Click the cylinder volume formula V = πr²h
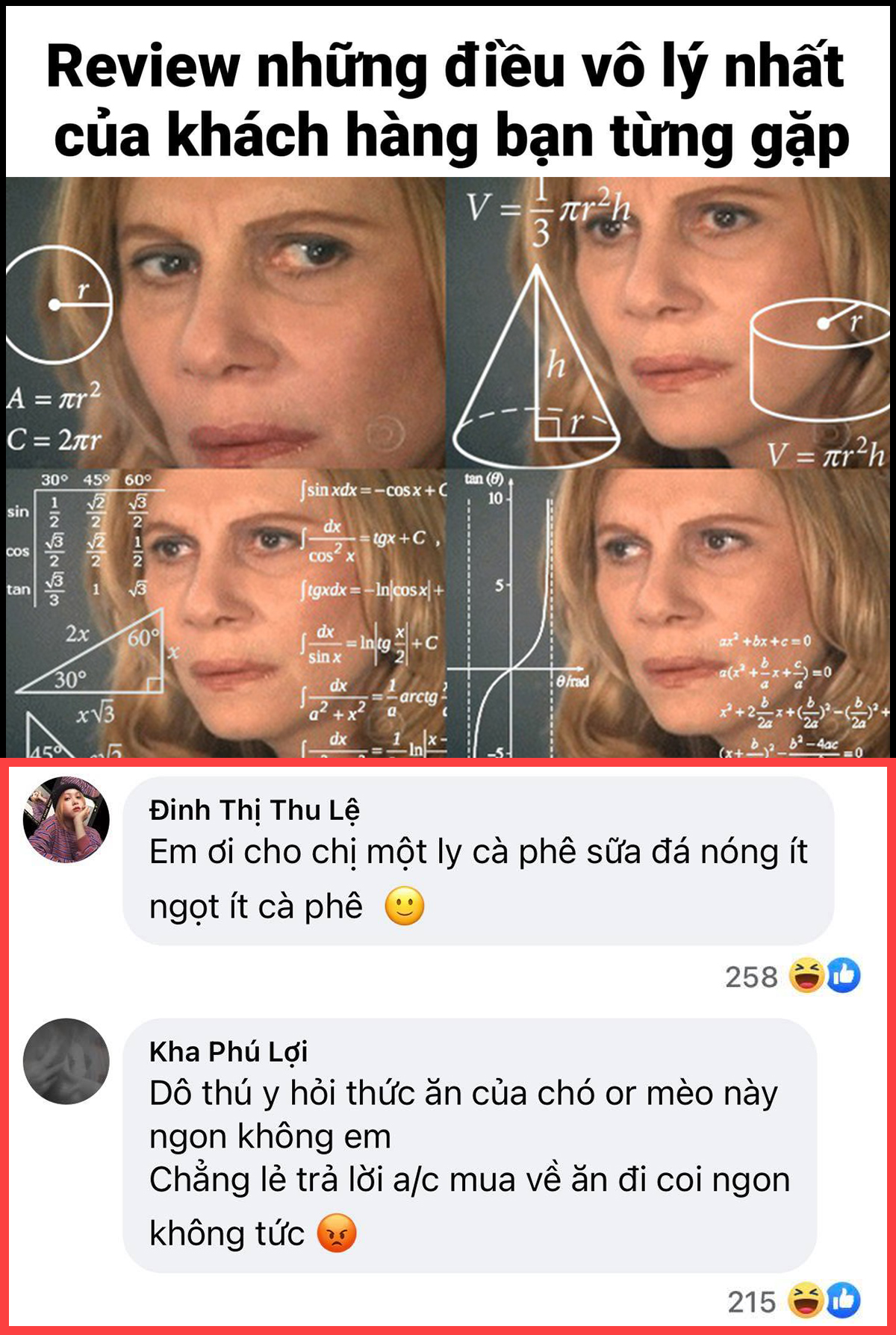 click(x=826, y=452)
